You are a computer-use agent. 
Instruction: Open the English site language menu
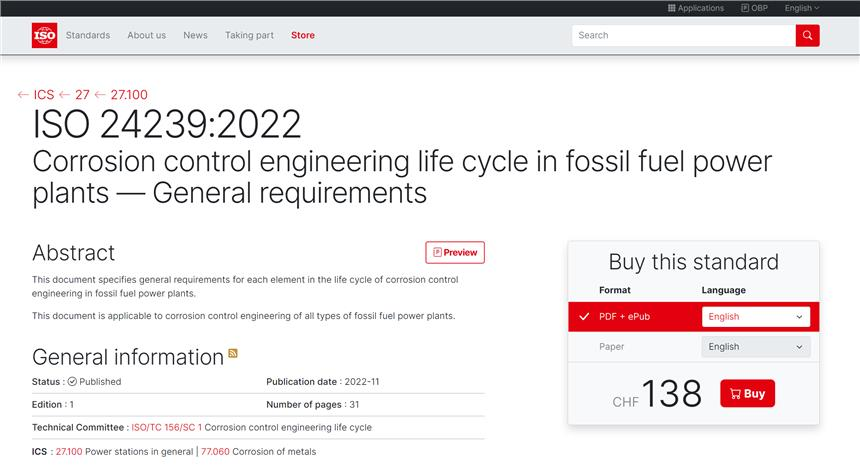point(801,8)
